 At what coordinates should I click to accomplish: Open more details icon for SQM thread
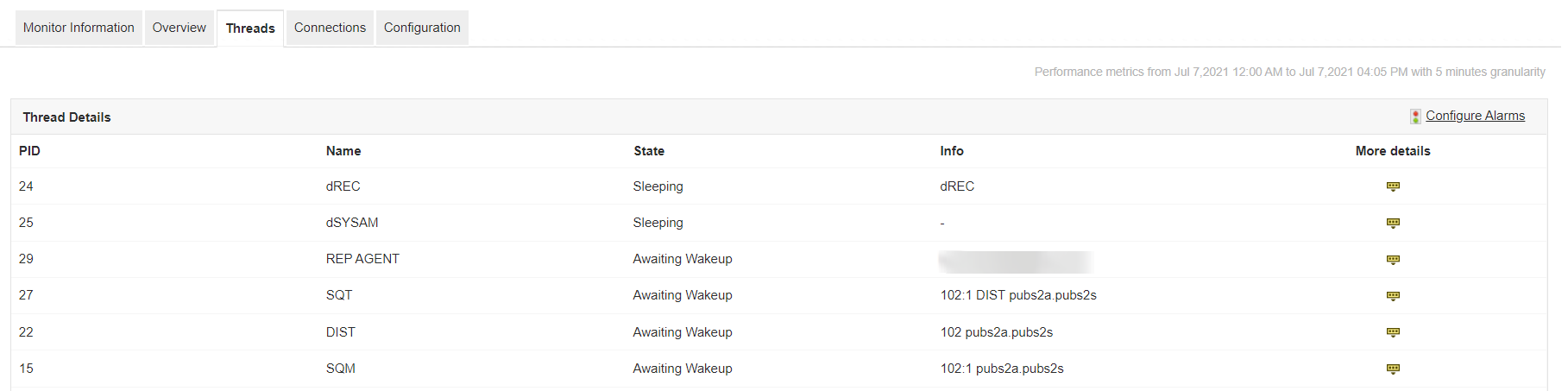pos(1392,369)
